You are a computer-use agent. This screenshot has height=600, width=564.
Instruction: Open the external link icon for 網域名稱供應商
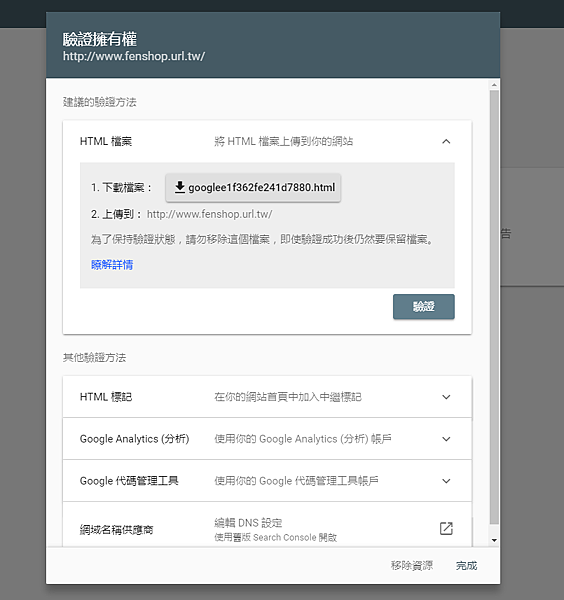coord(446,528)
